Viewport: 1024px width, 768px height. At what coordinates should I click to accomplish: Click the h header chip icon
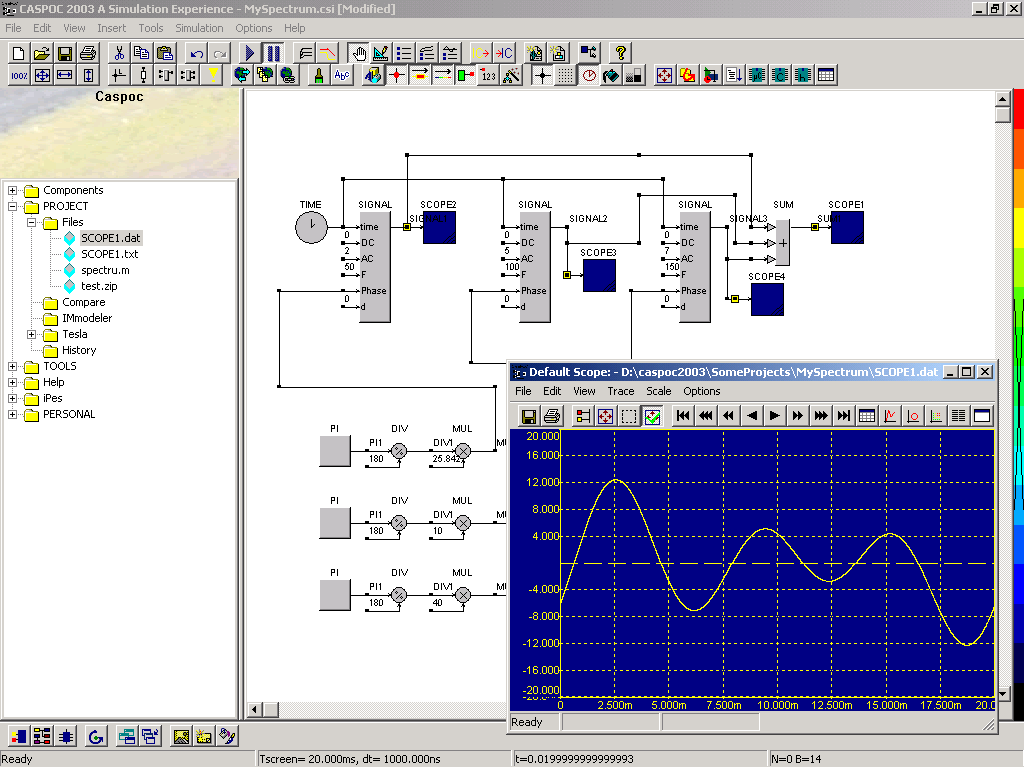click(x=803, y=76)
